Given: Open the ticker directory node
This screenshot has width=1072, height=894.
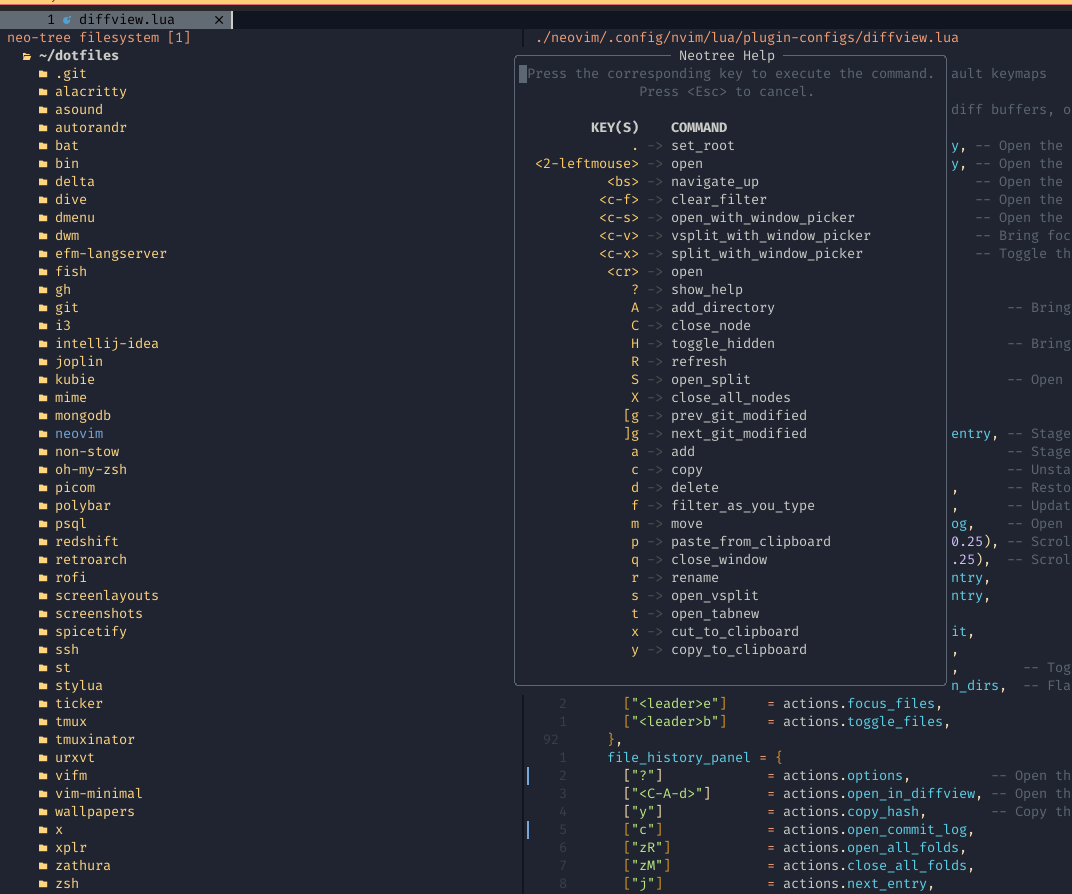Looking at the screenshot, I should click(x=79, y=703).
